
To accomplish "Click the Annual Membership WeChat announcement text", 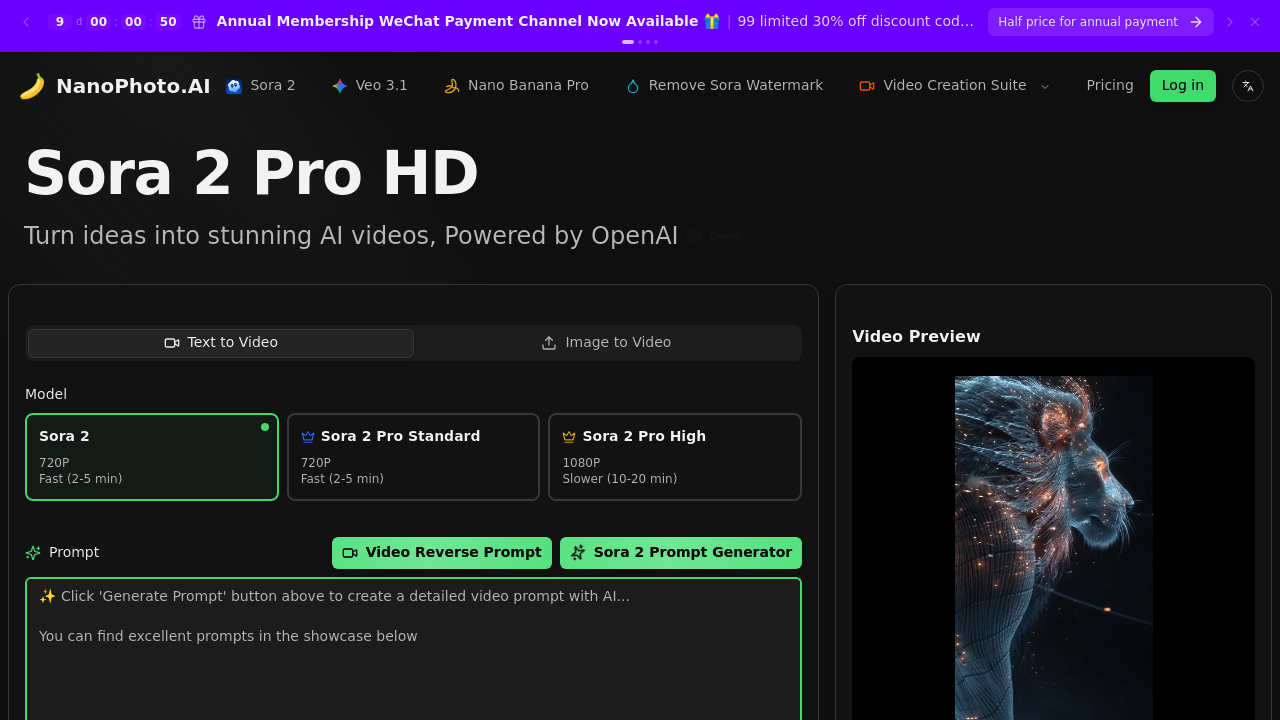I will (x=457, y=22).
